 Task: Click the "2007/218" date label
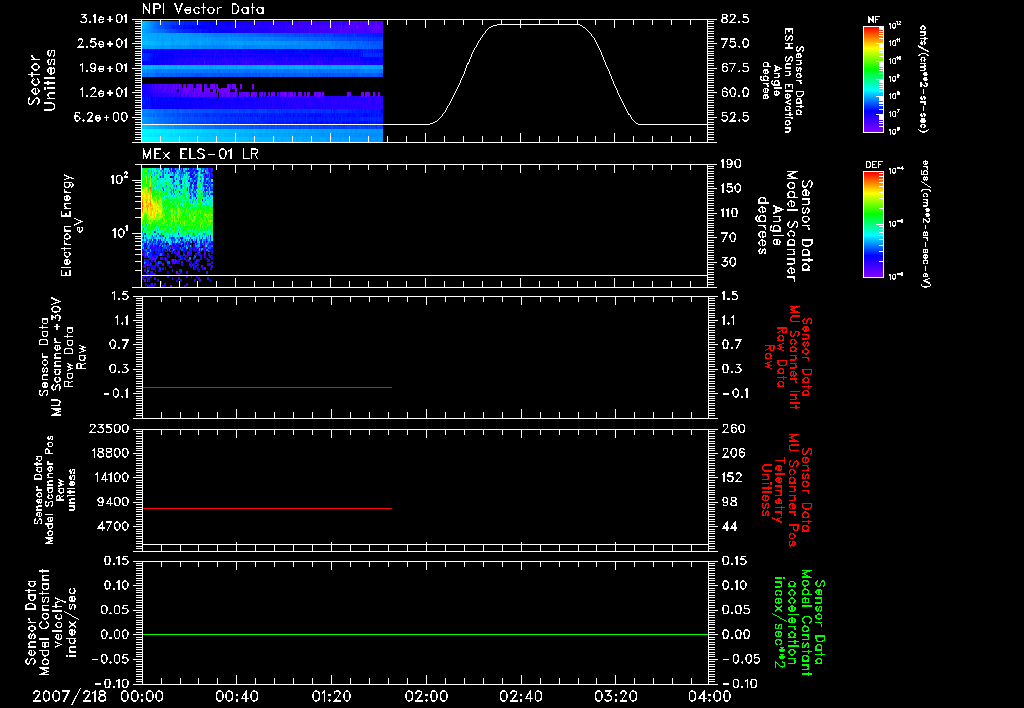tap(69, 696)
